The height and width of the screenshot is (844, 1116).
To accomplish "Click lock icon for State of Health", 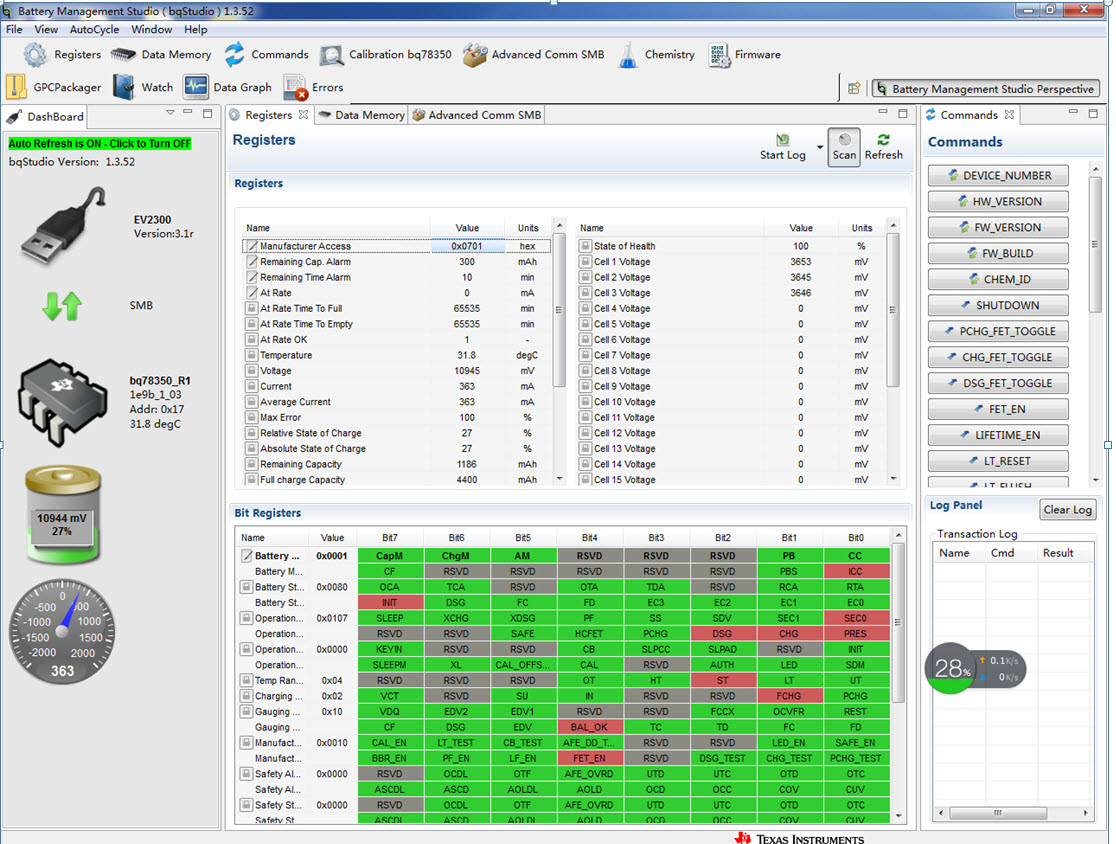I will 585,246.
